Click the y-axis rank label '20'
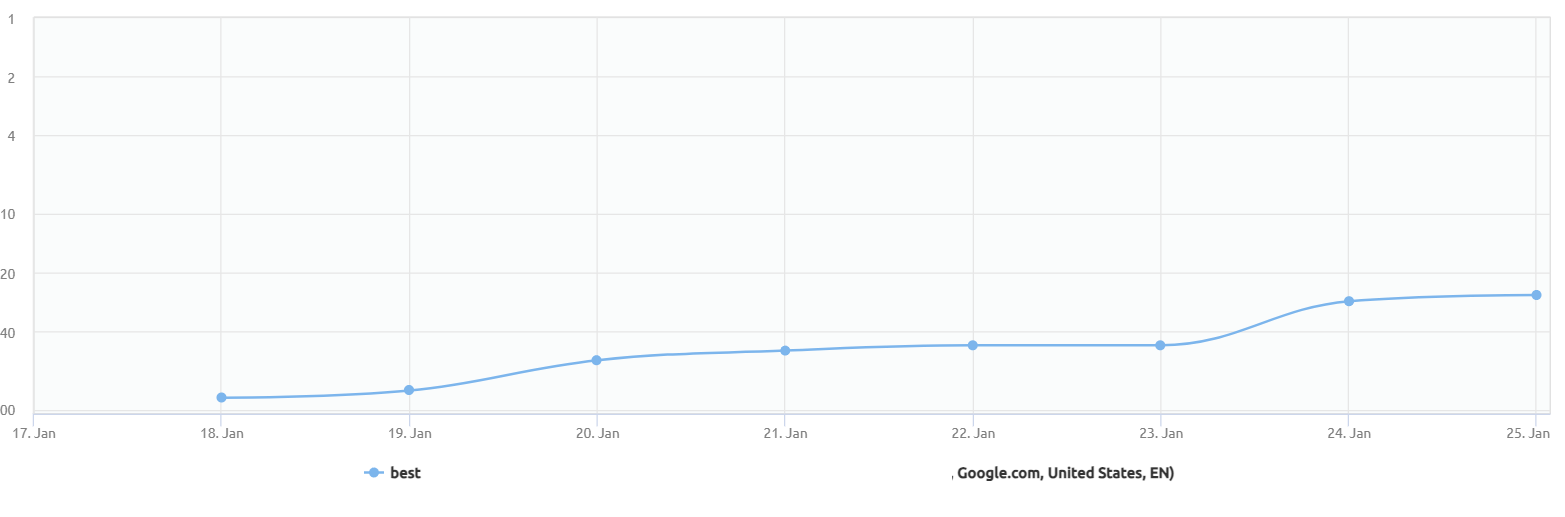The width and height of the screenshot is (1565, 517). tap(11, 273)
